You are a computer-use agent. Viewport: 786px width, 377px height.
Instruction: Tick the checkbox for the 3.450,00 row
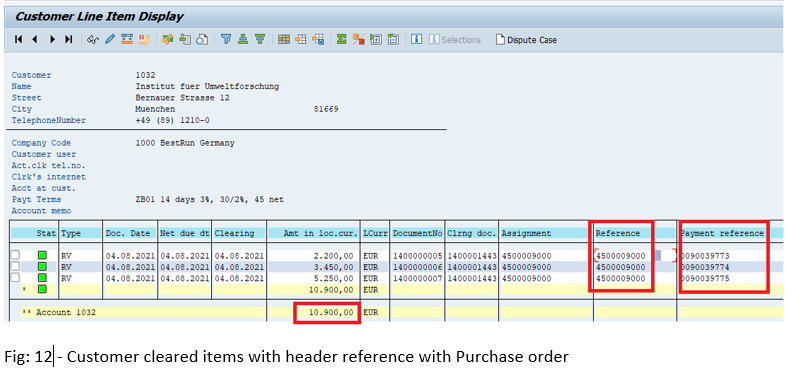pos(15,266)
